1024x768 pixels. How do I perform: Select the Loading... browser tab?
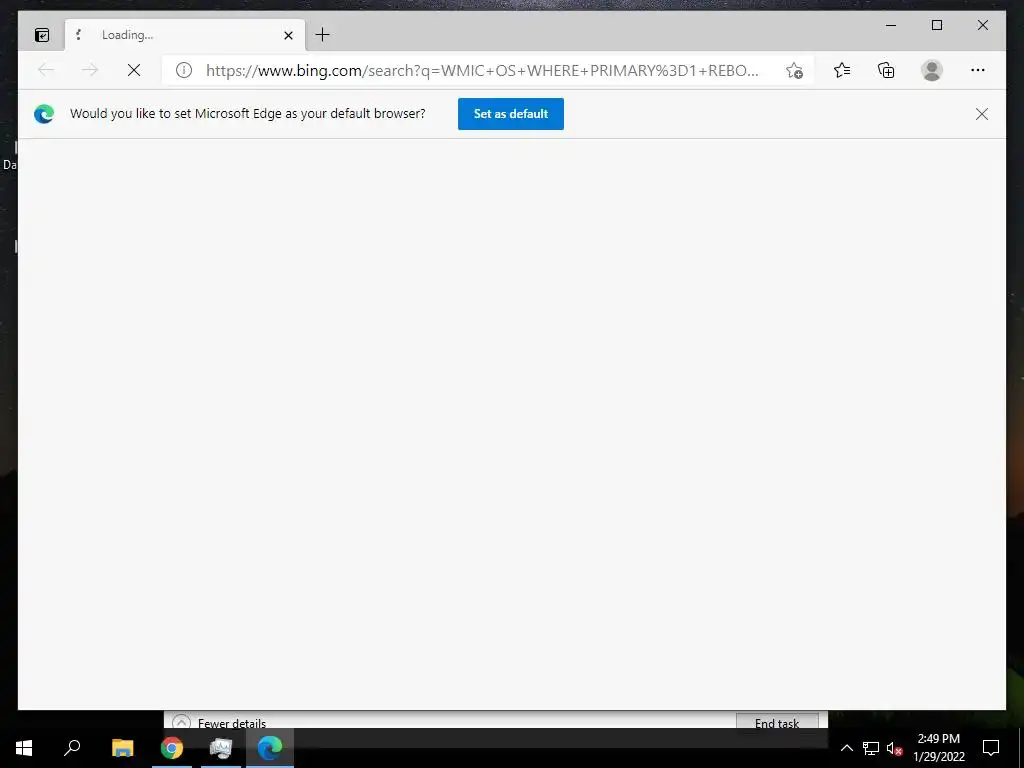pos(184,35)
